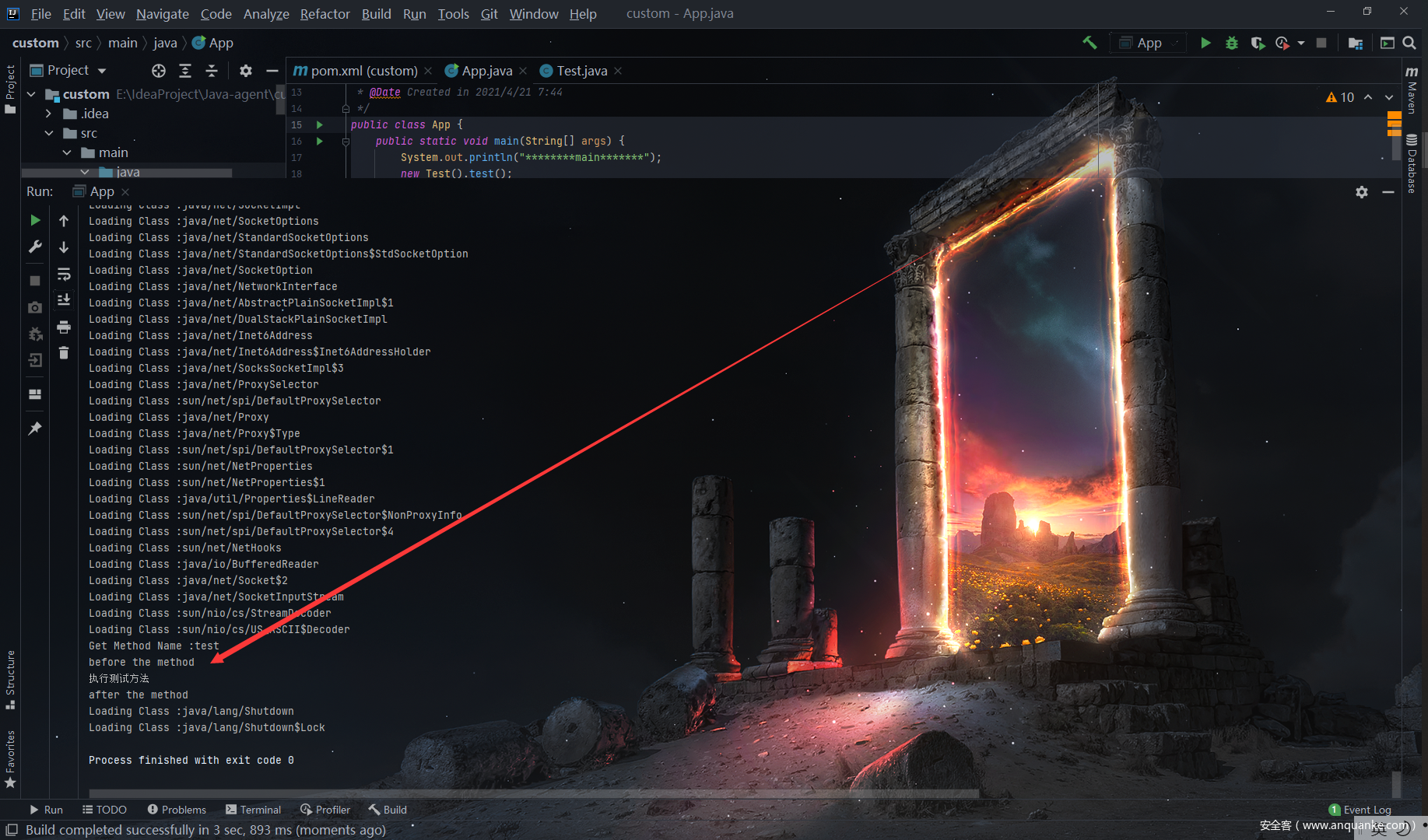Toggle Scroll to End in Run console

(64, 300)
